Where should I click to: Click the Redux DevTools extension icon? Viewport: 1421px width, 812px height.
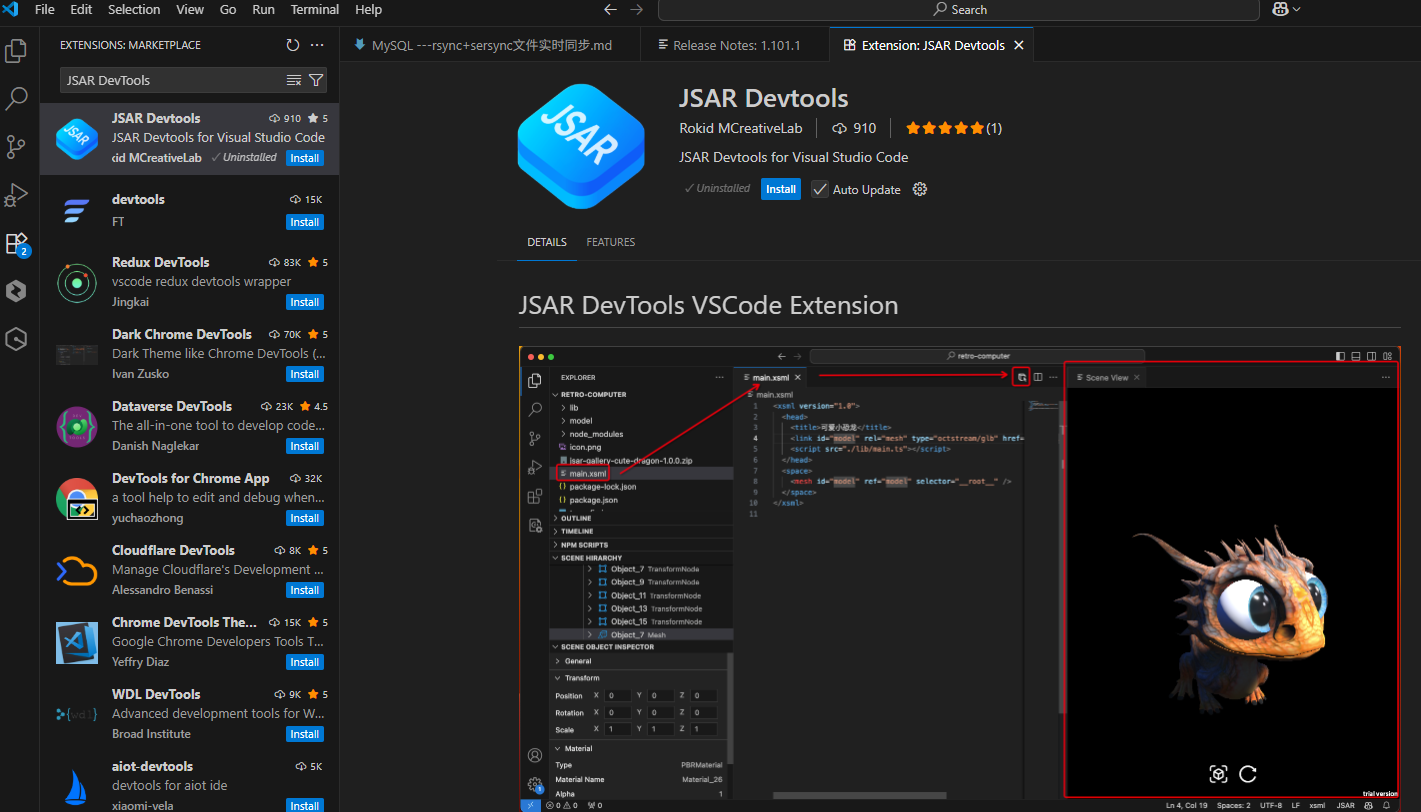pyautogui.click(x=77, y=283)
